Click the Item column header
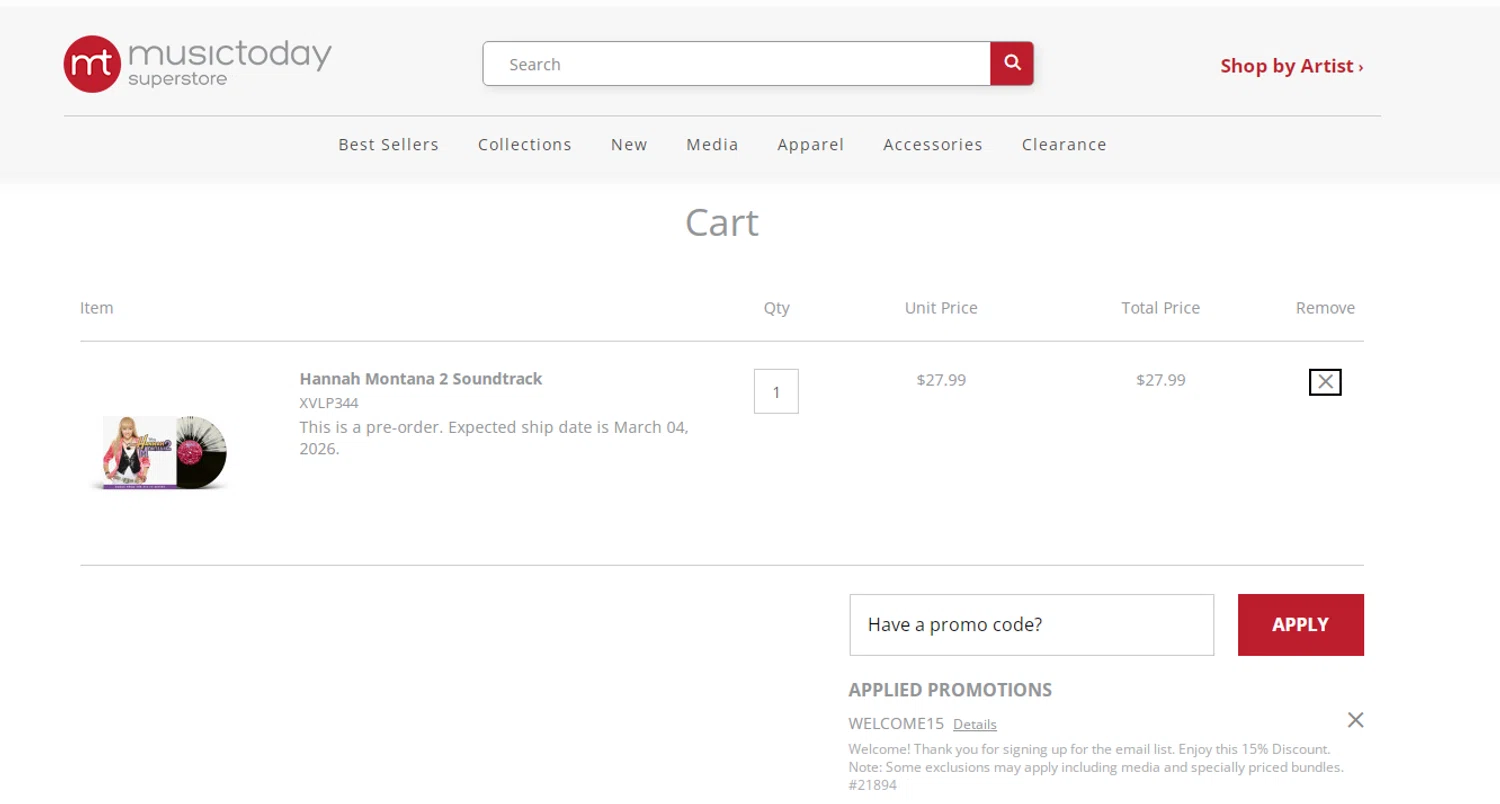 [x=97, y=308]
